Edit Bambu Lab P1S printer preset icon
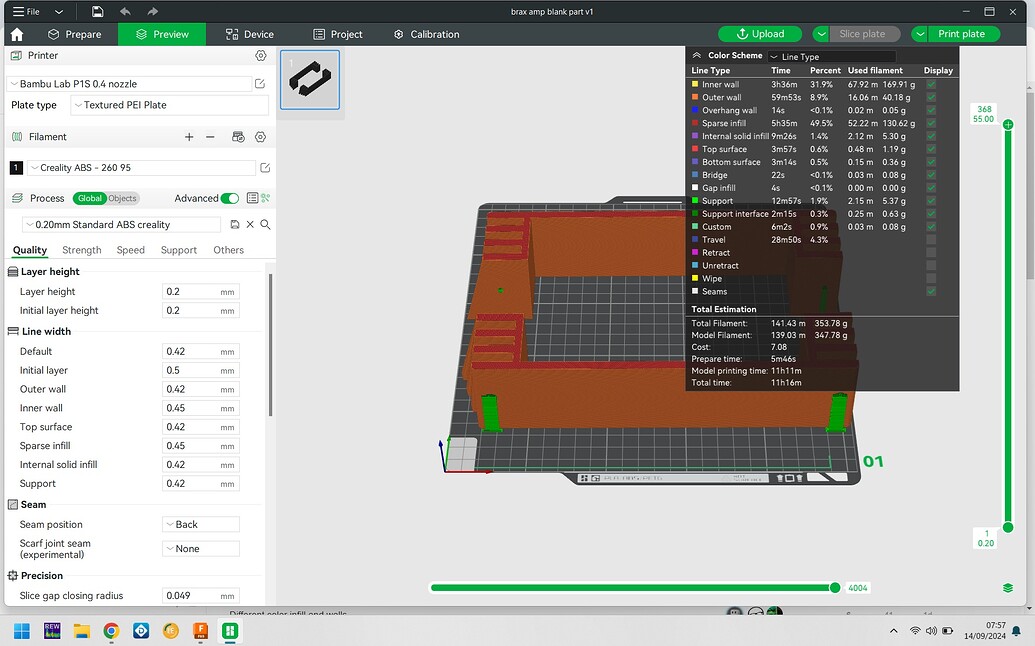 260,84
